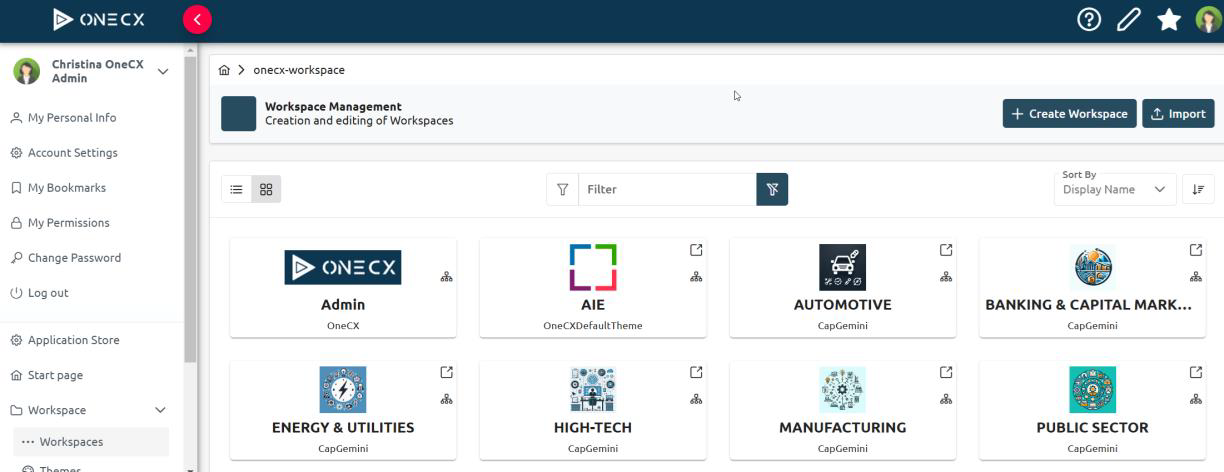Image resolution: width=1224 pixels, height=472 pixels.
Task: Click the home icon in breadcrumb
Action: pos(224,70)
